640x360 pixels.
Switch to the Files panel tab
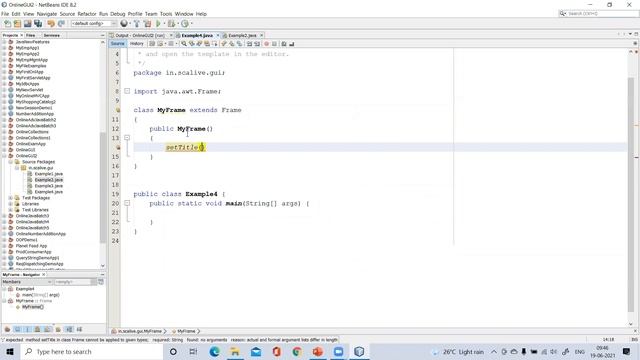[31, 36]
